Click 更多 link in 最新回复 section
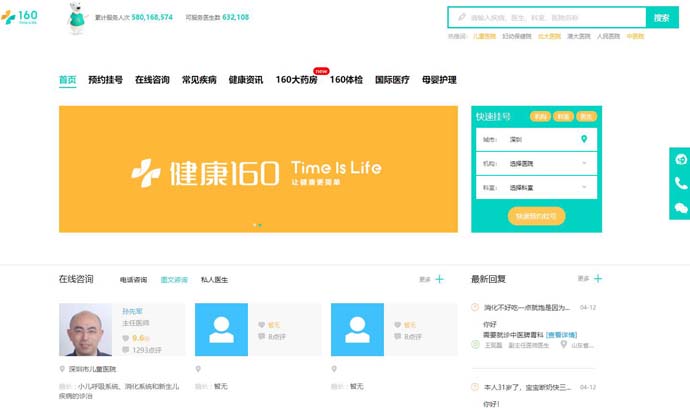The image size is (690, 409). [583, 279]
